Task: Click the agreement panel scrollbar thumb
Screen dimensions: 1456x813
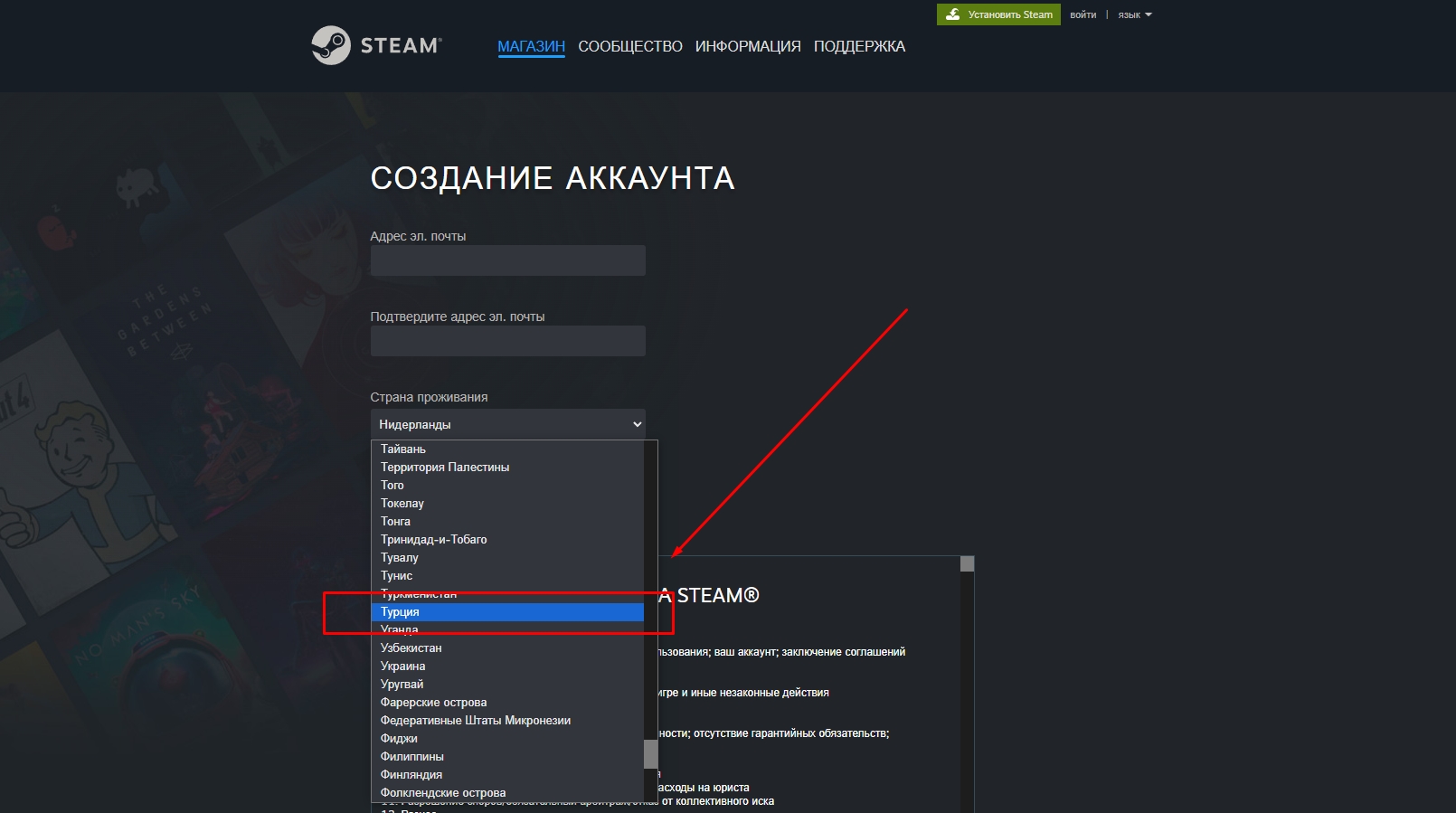Action: (967, 564)
